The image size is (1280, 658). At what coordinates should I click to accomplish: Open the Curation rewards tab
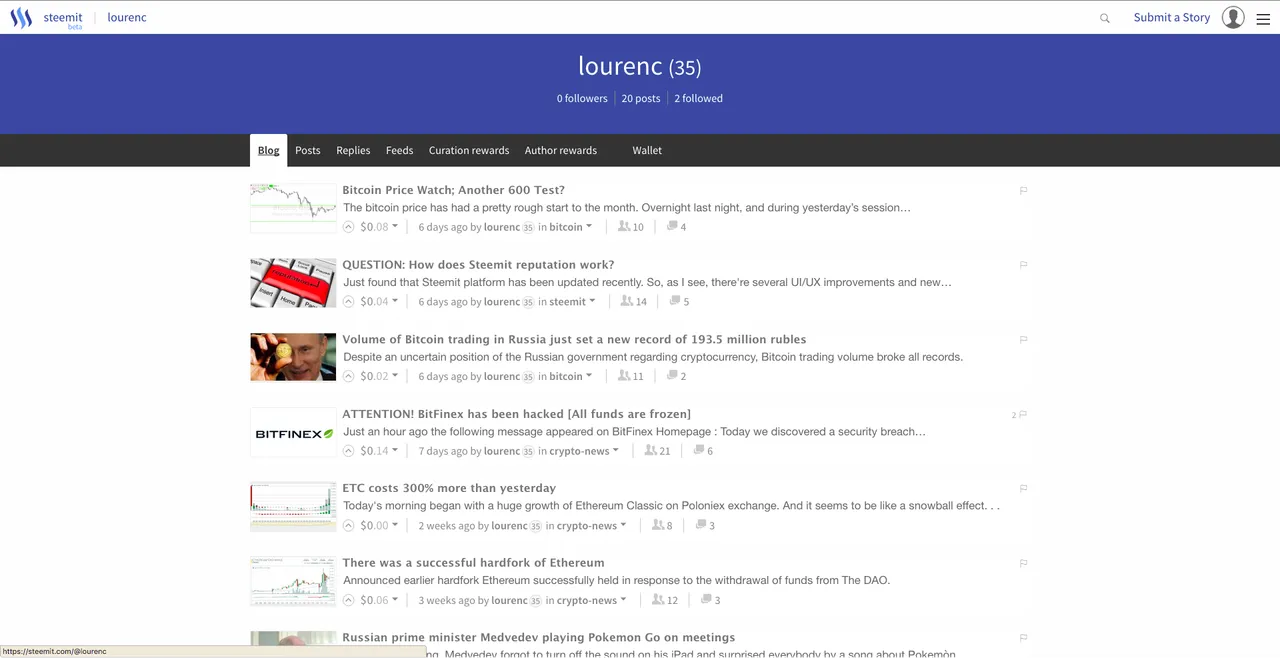(x=469, y=150)
